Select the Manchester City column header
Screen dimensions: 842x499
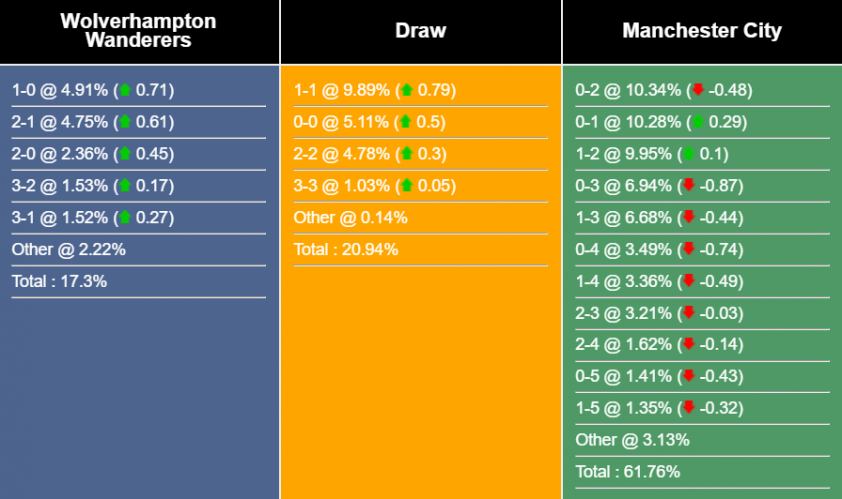coord(702,31)
